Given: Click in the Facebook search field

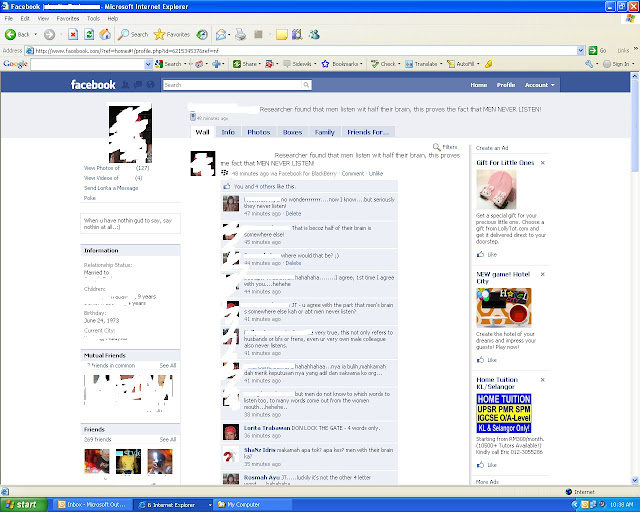Looking at the screenshot, I should tap(233, 85).
